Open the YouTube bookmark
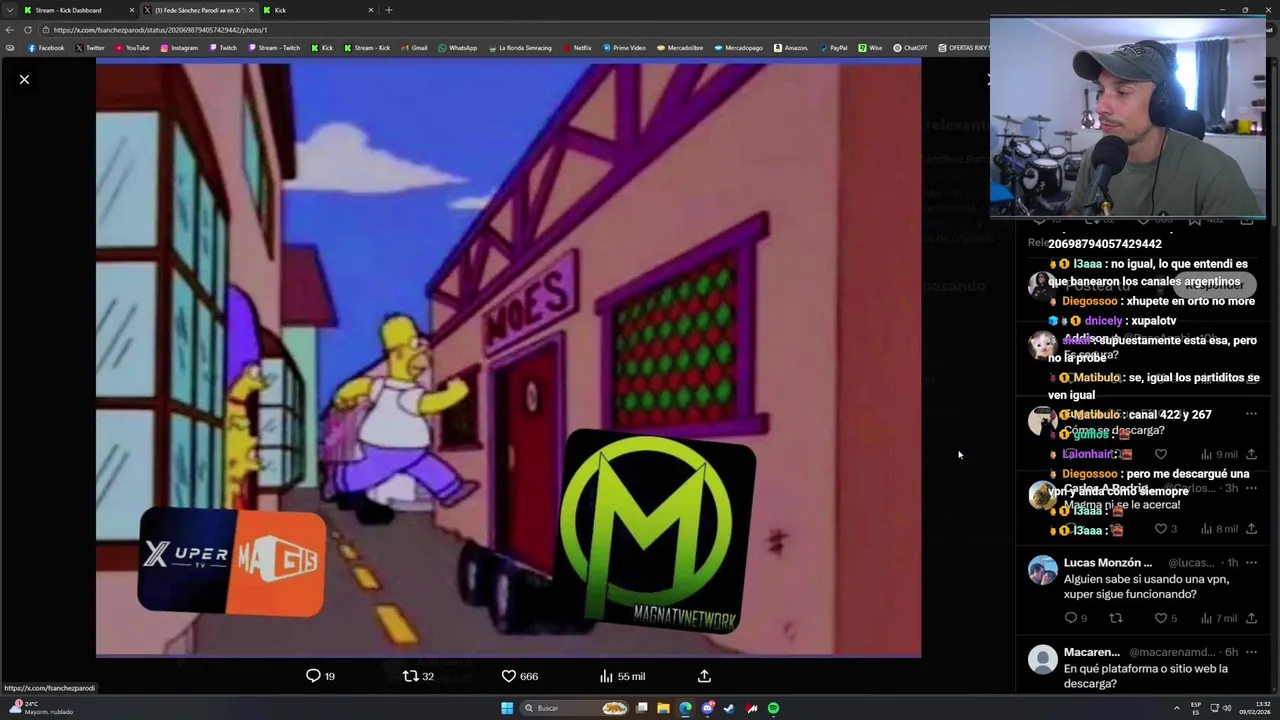The image size is (1280, 720). [133, 48]
